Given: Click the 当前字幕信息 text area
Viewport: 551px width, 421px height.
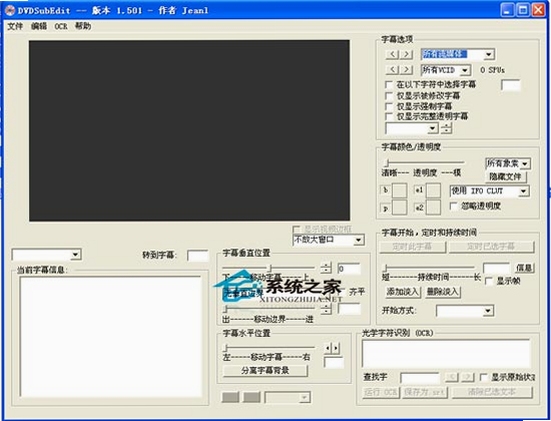Looking at the screenshot, I should point(111,337).
